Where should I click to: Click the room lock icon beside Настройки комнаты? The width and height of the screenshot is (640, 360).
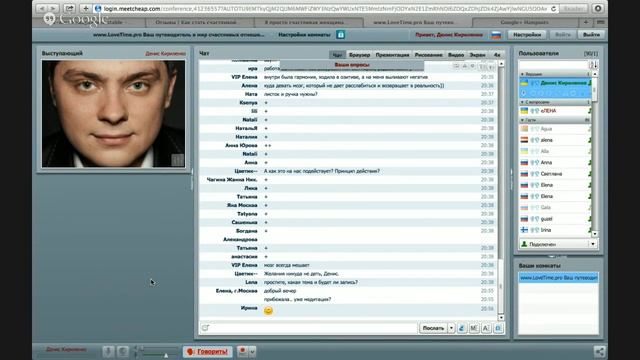pyautogui.click(x=341, y=35)
